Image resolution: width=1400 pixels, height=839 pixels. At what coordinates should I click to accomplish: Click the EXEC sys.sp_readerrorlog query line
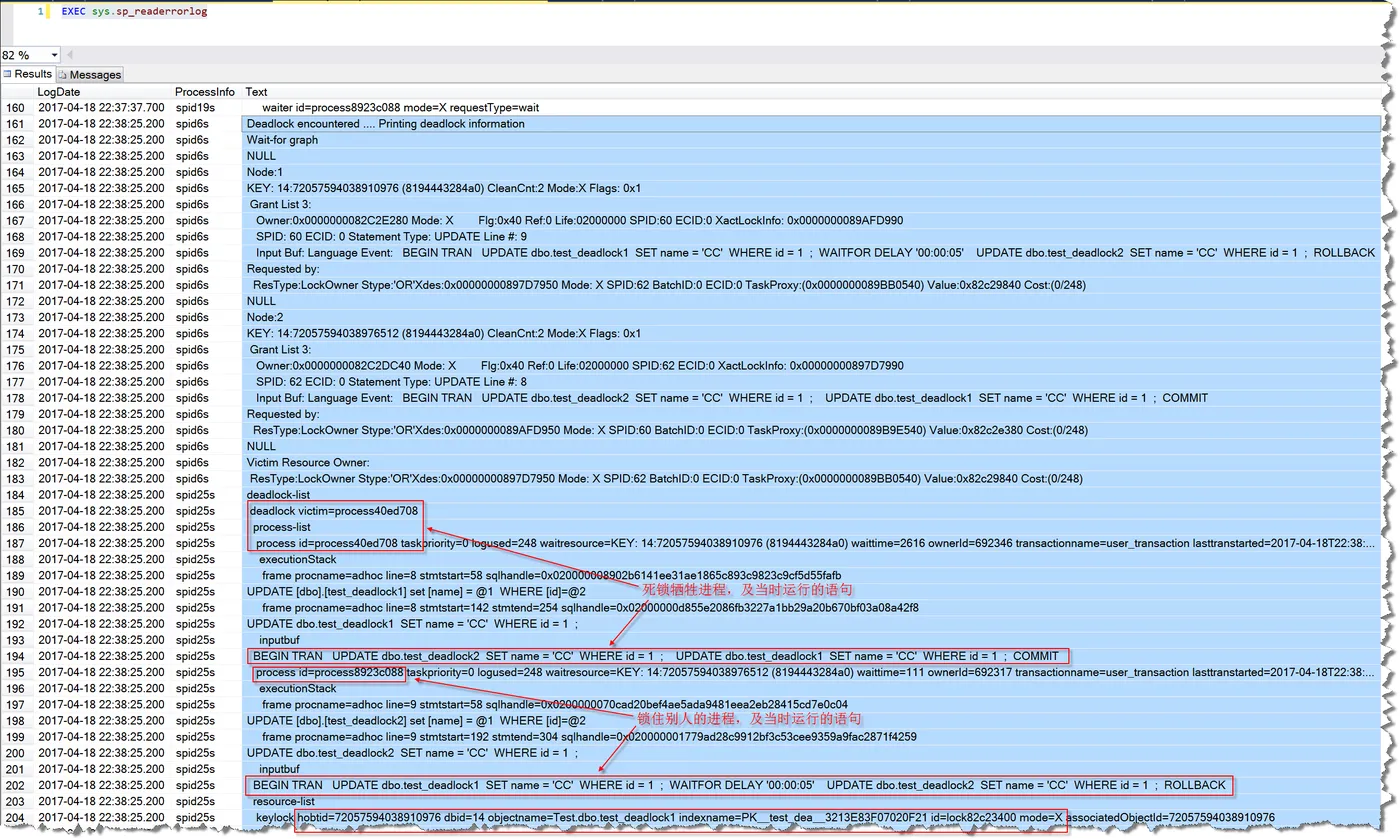[x=135, y=12]
